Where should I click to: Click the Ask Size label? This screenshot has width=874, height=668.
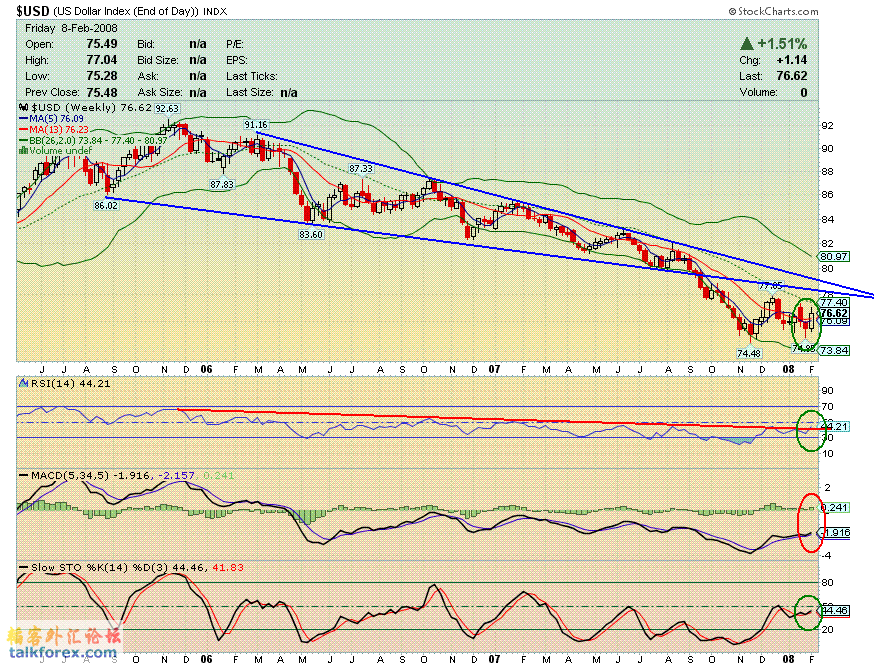point(159,92)
